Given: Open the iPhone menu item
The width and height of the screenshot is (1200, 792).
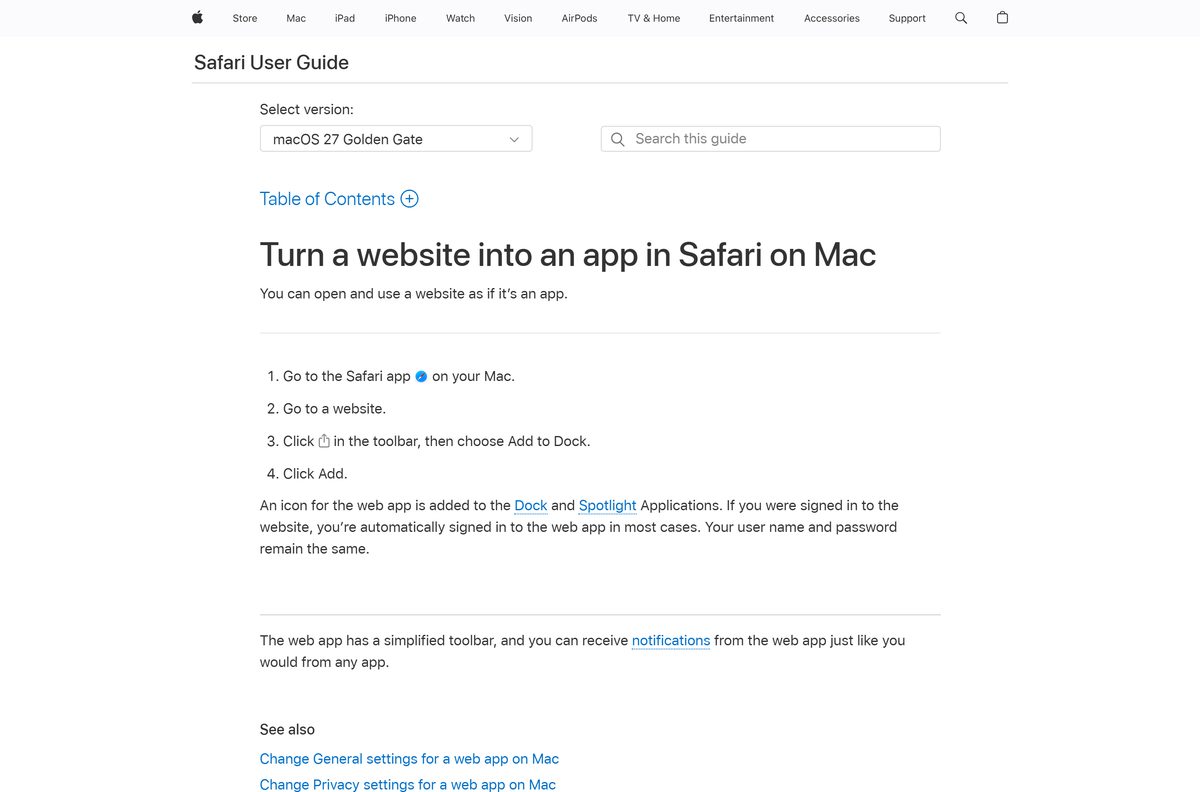Looking at the screenshot, I should click(400, 18).
